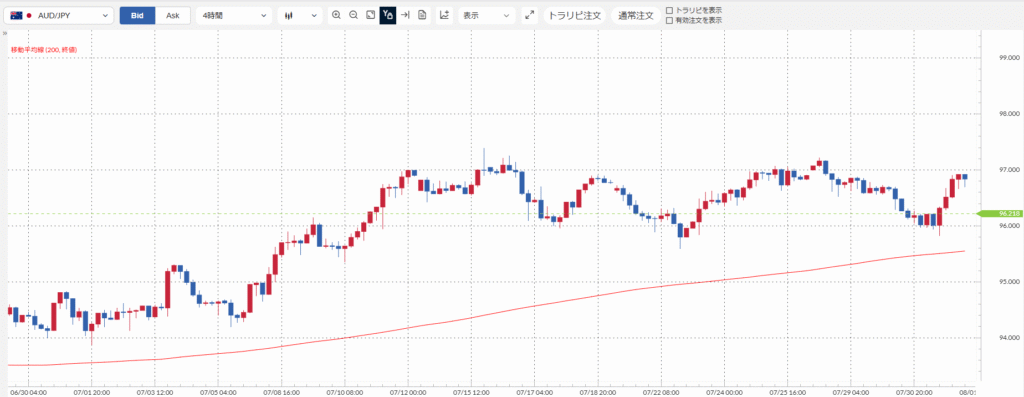Click the 97.000 price axis label

coord(1010,170)
